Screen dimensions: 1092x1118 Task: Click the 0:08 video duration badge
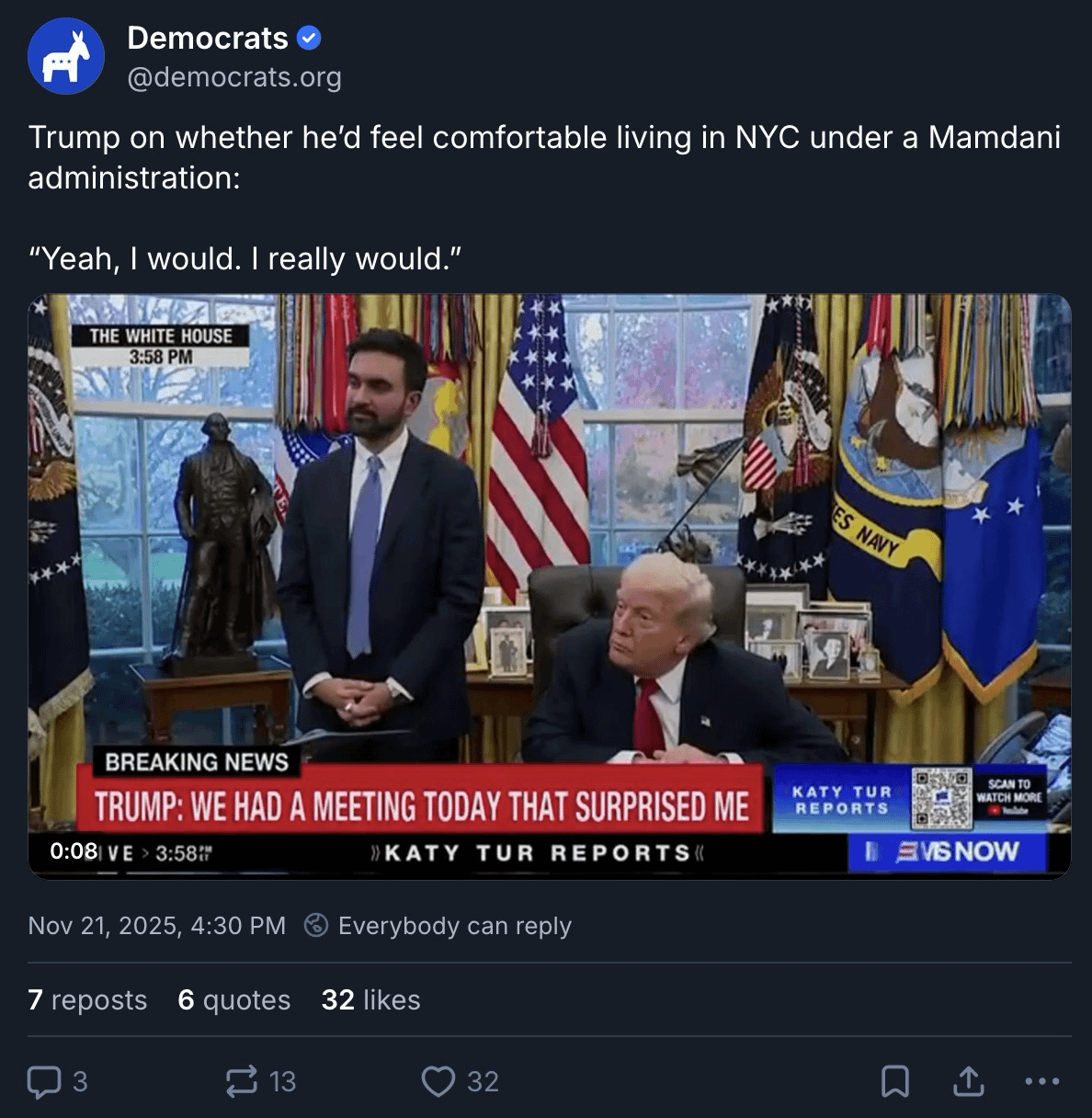[74, 851]
